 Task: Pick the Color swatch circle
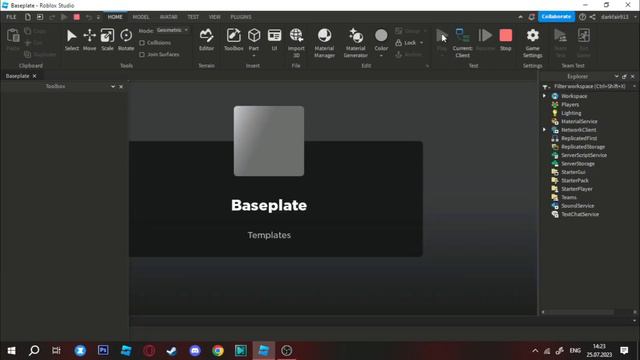pyautogui.click(x=381, y=36)
